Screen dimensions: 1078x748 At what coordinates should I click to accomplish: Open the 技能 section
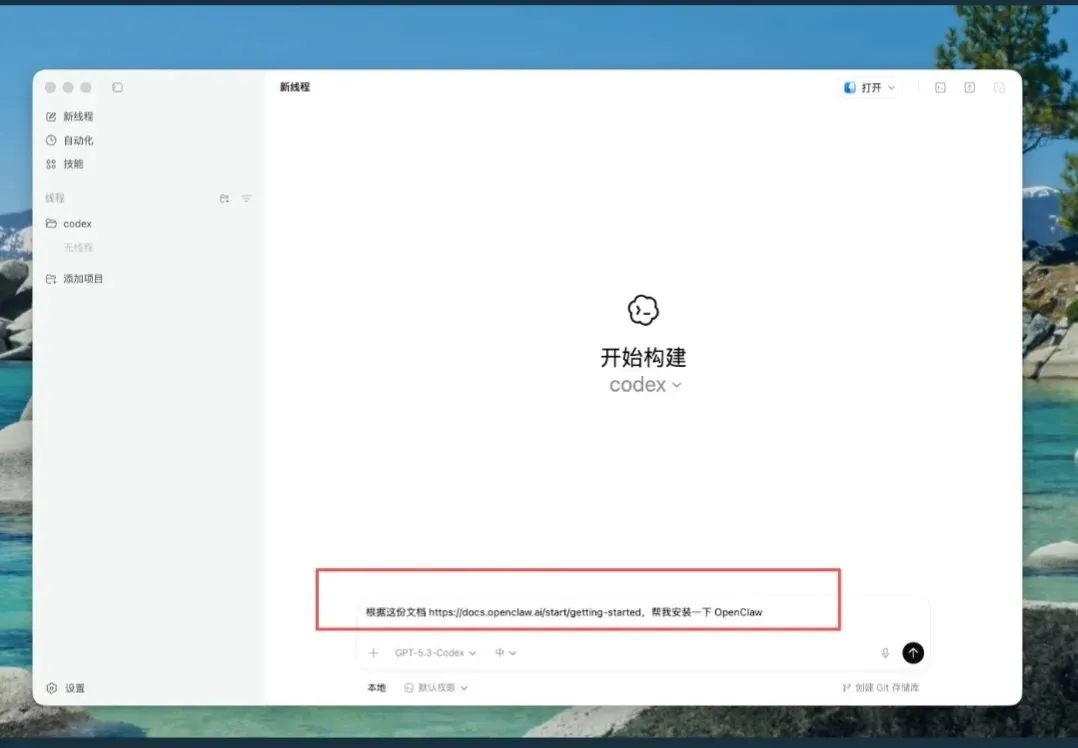coord(65,164)
